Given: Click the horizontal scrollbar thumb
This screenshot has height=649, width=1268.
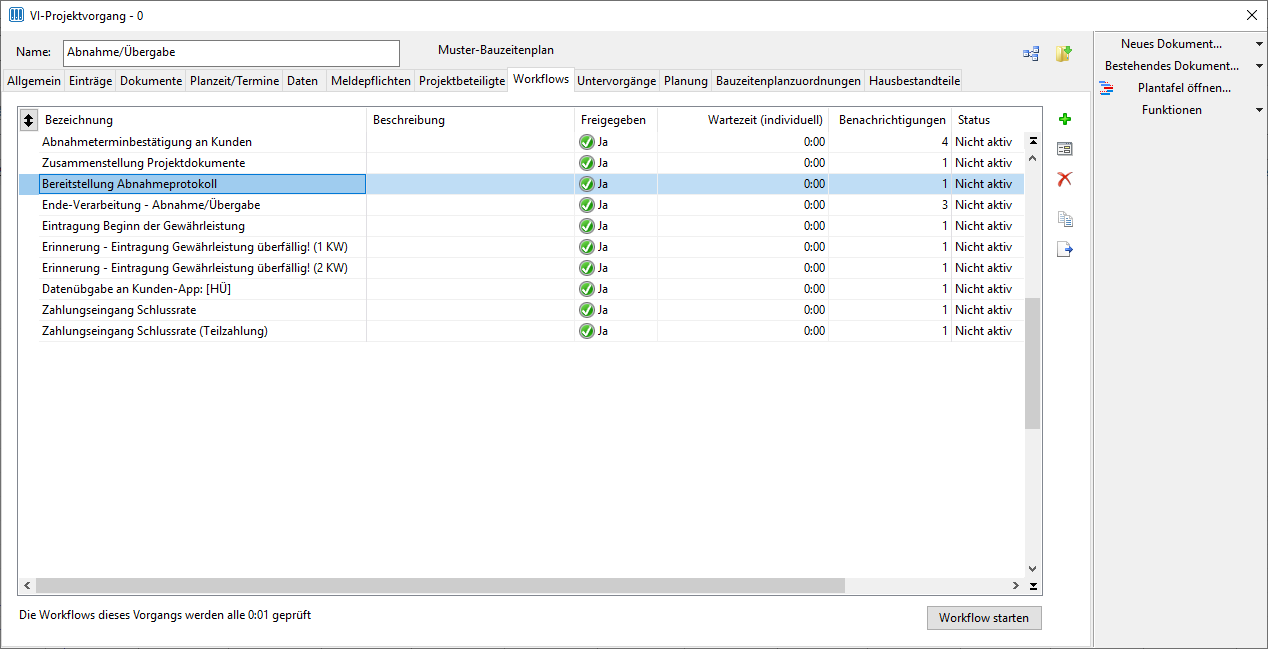Looking at the screenshot, I should [440, 586].
